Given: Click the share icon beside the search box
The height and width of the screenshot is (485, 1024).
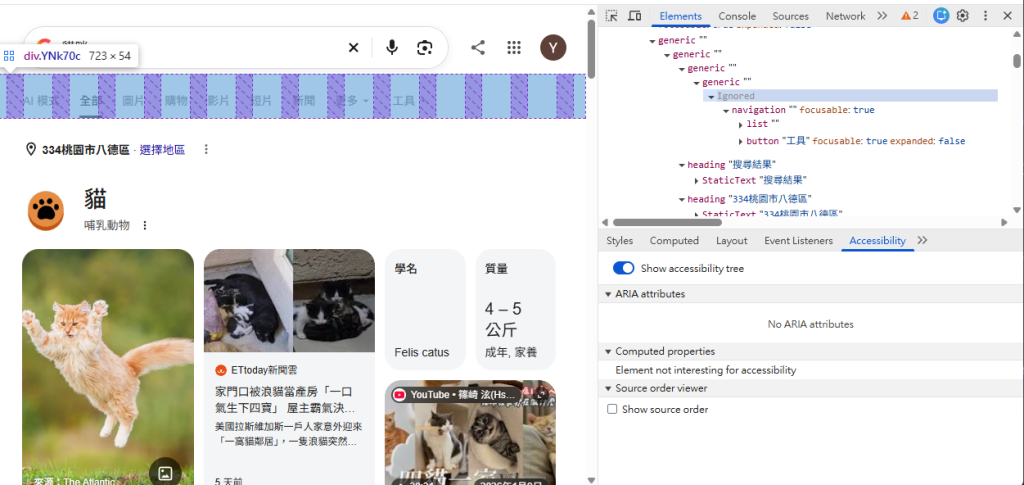Looking at the screenshot, I should coord(478,48).
